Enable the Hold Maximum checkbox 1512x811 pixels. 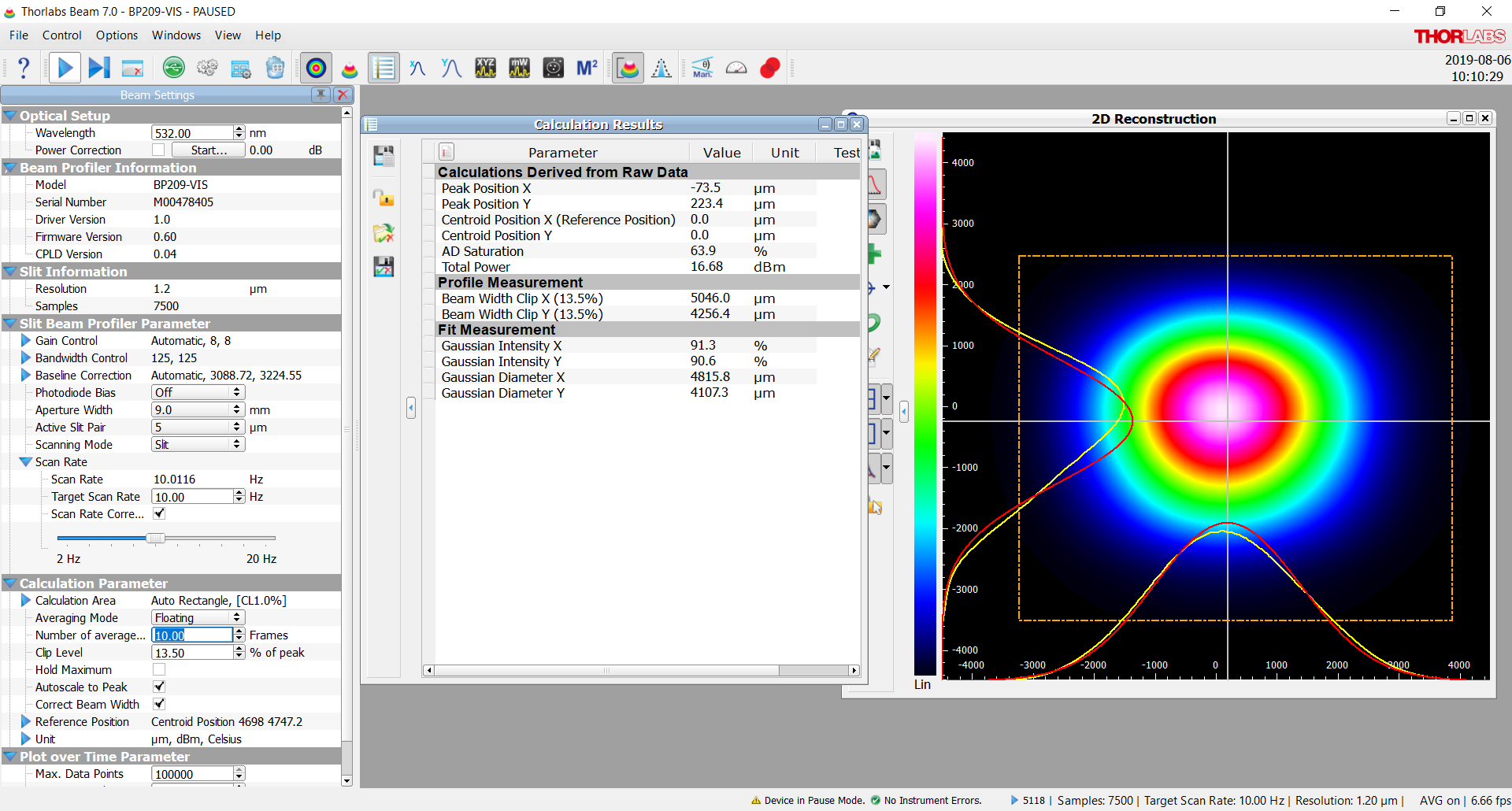[x=159, y=669]
